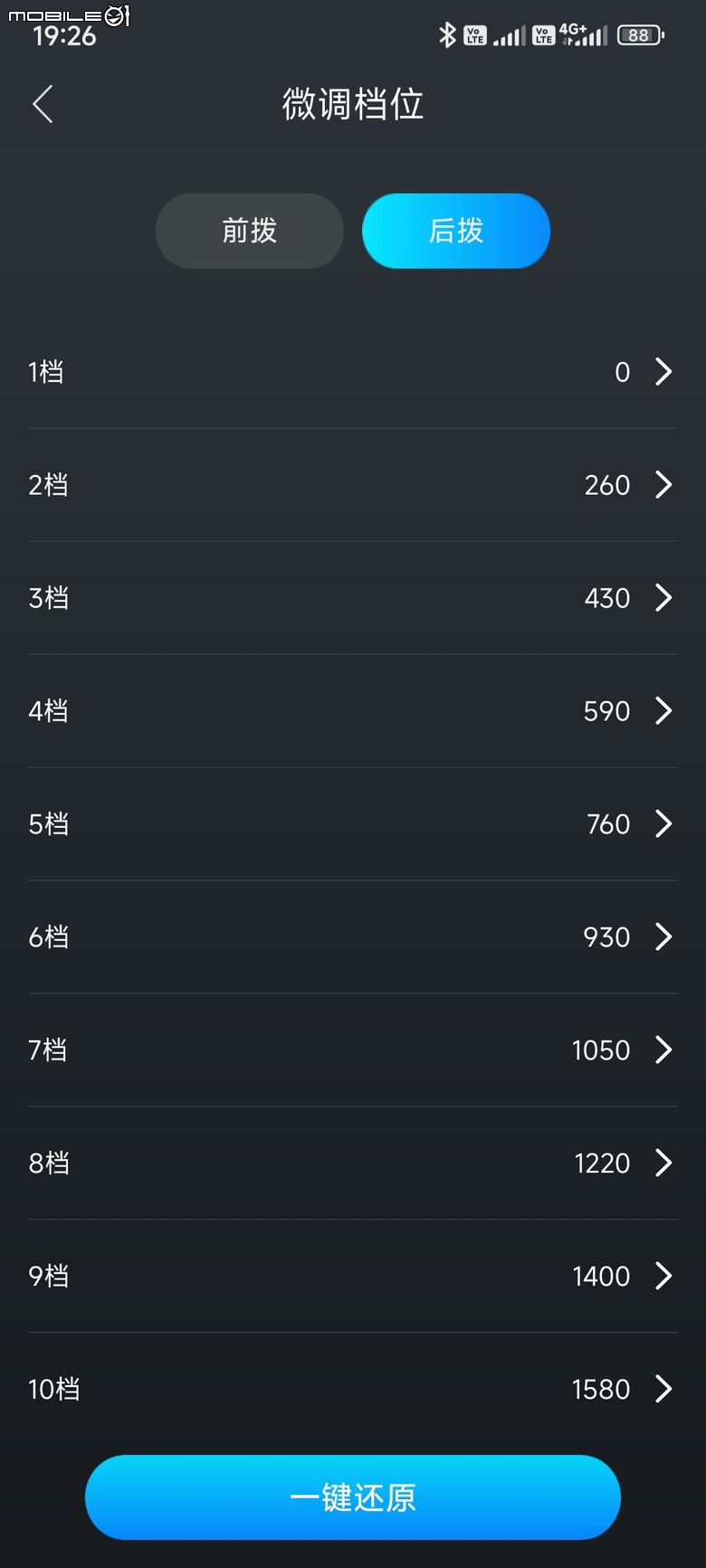Image resolution: width=706 pixels, height=1568 pixels.
Task: Open 4档 setting via its chevron
Action: [x=663, y=711]
